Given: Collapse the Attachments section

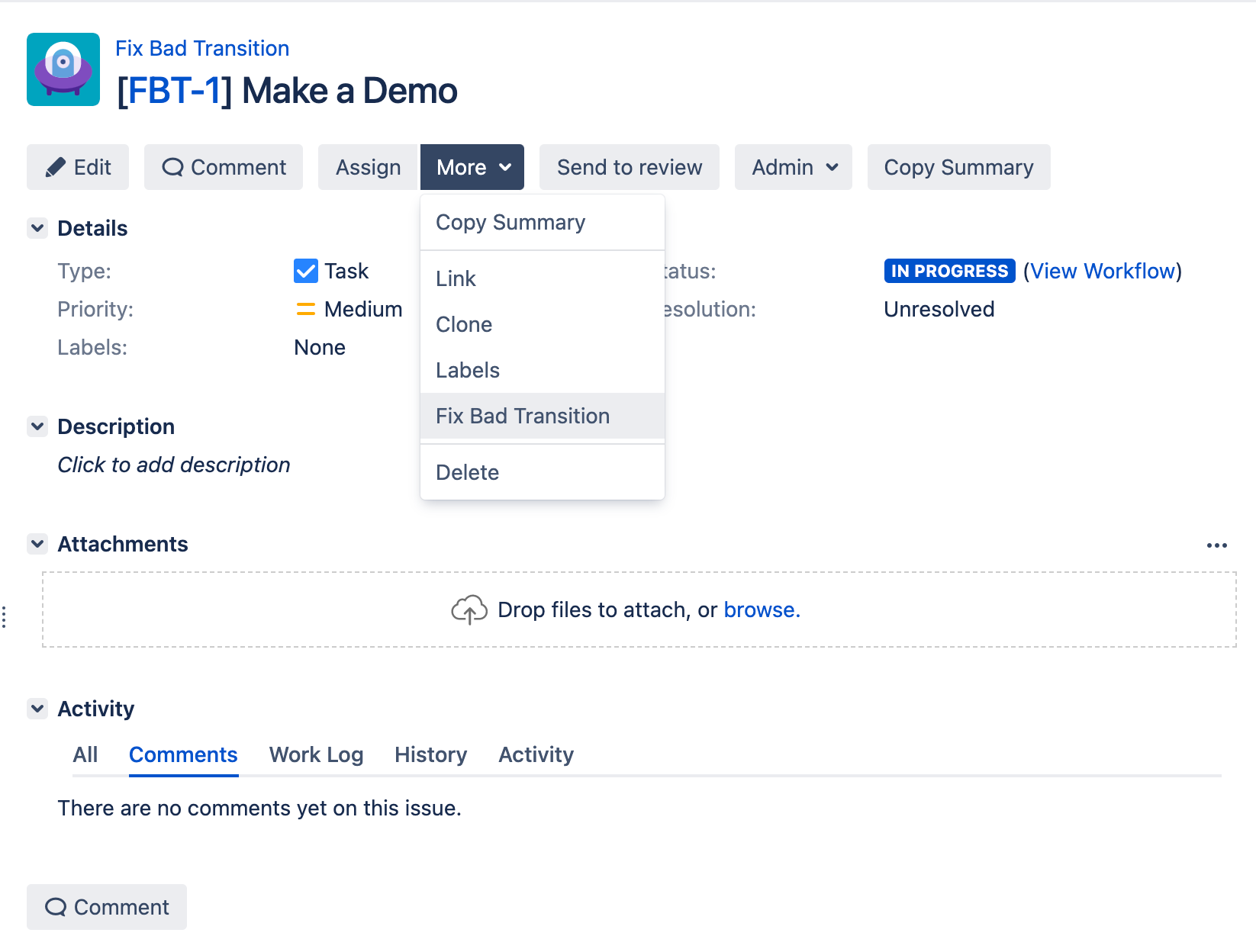Looking at the screenshot, I should pos(37,544).
